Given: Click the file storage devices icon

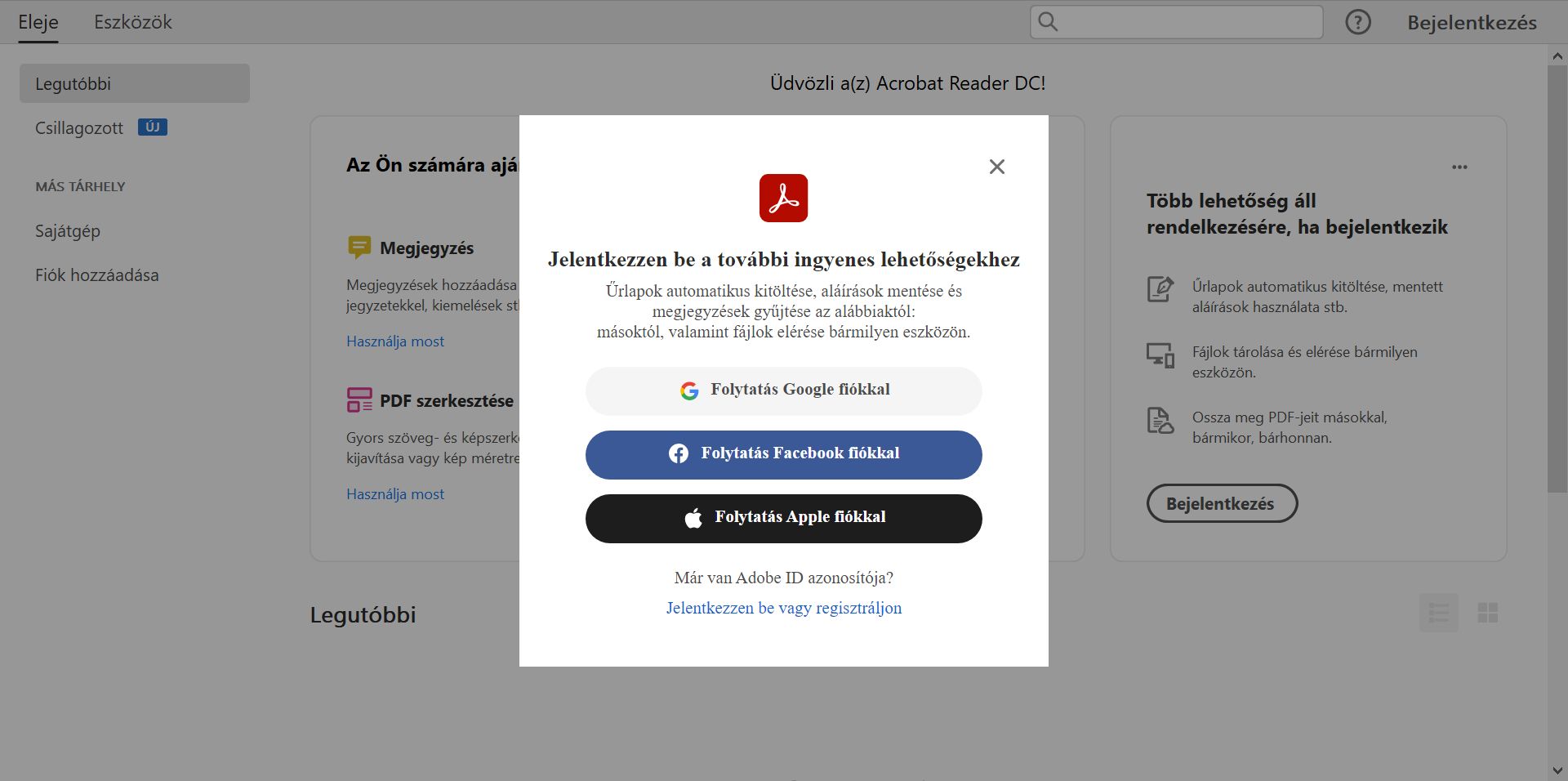Looking at the screenshot, I should pos(1159,354).
